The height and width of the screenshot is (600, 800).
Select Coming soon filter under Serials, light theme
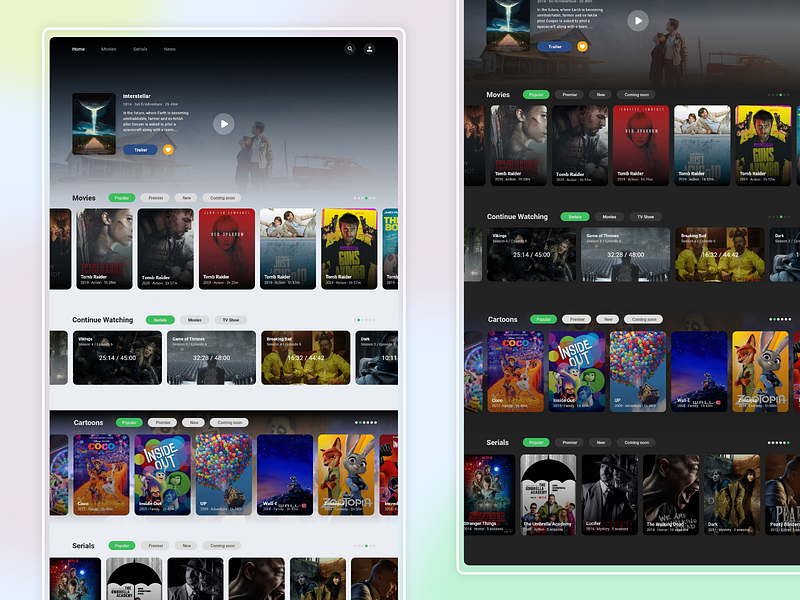222,545
